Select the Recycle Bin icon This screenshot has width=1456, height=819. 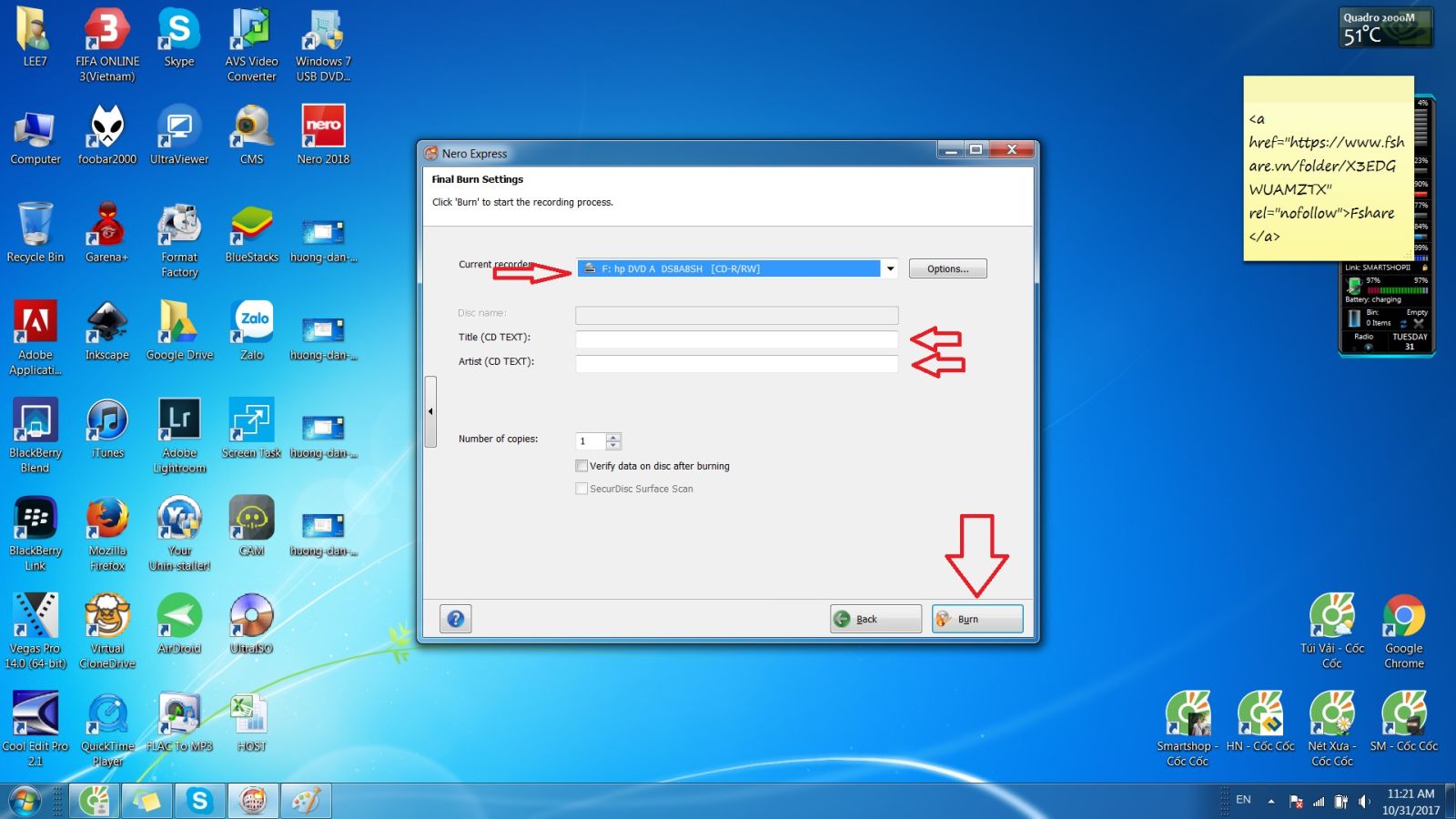point(35,232)
